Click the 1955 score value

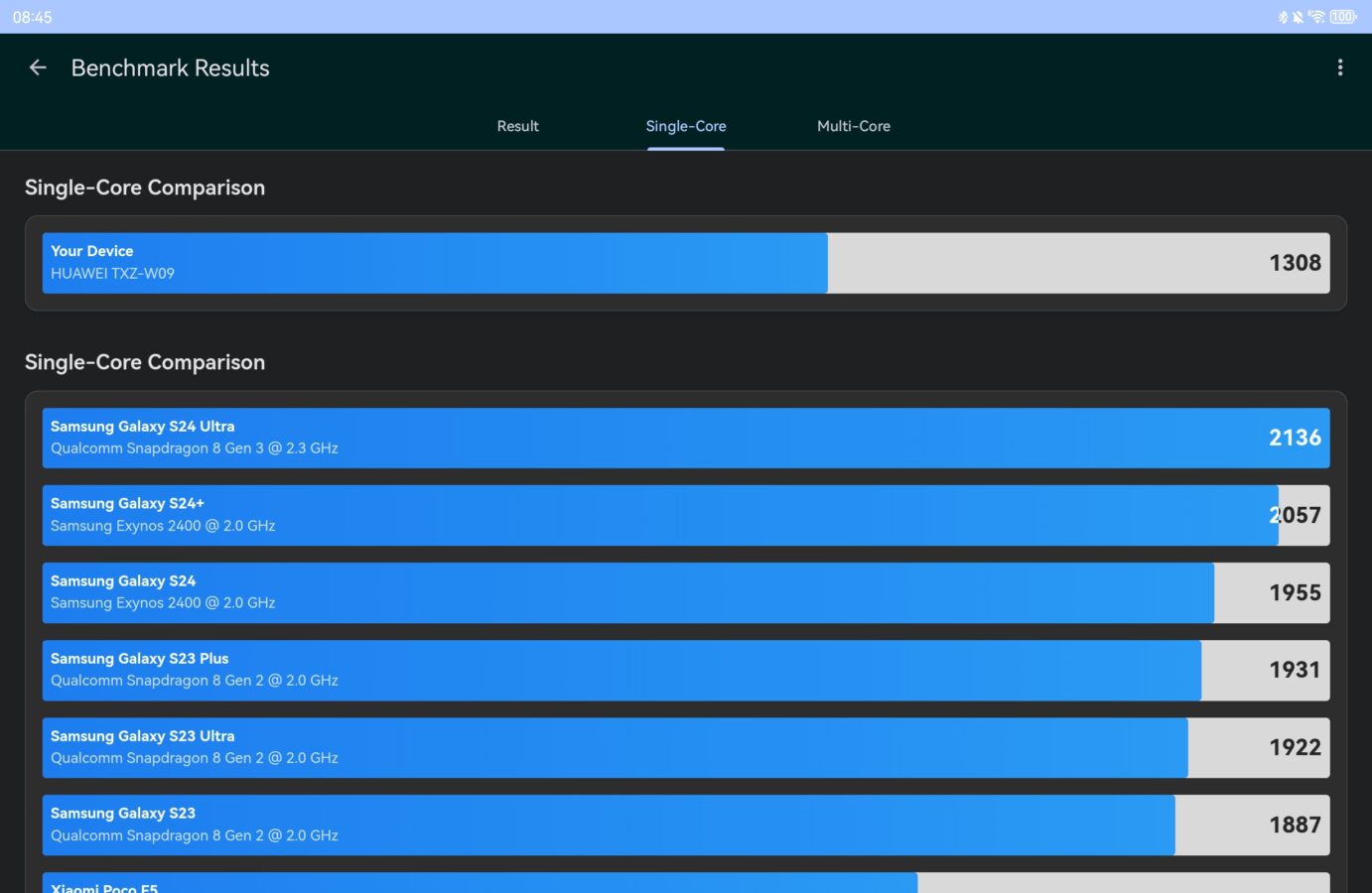point(1295,592)
